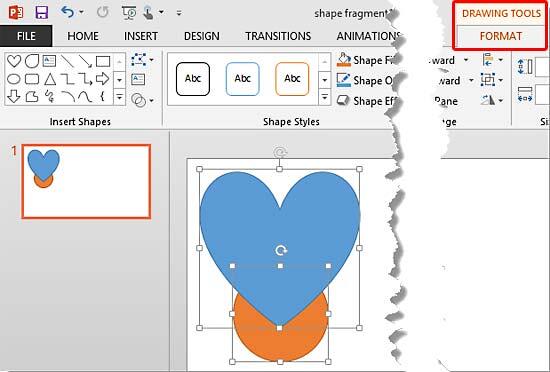Click the Shape Fill button
The width and height of the screenshot is (550, 372).
coord(365,60)
